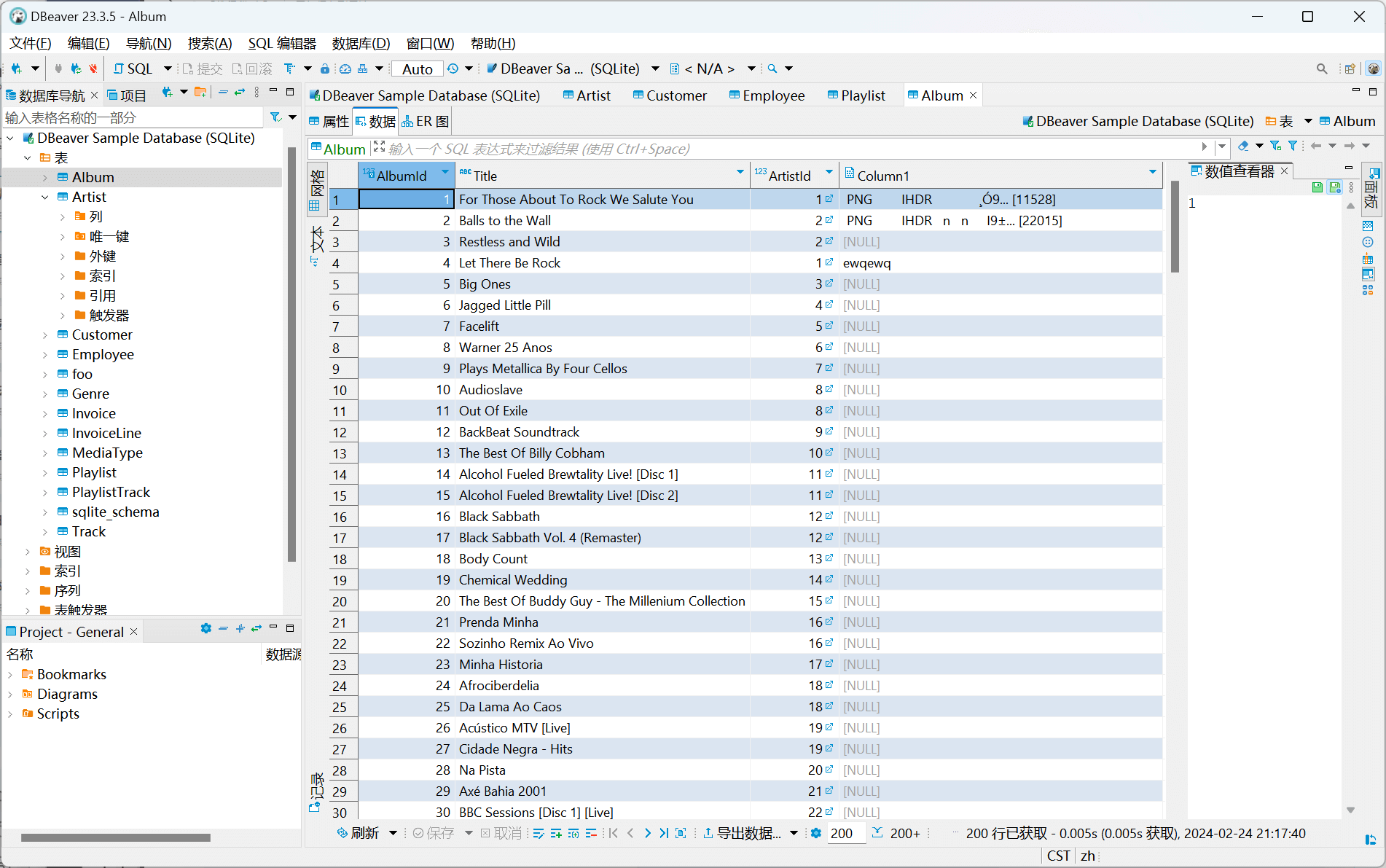Click the 导出数据 export button
Screen dimensions: 1386x868
coord(742,833)
